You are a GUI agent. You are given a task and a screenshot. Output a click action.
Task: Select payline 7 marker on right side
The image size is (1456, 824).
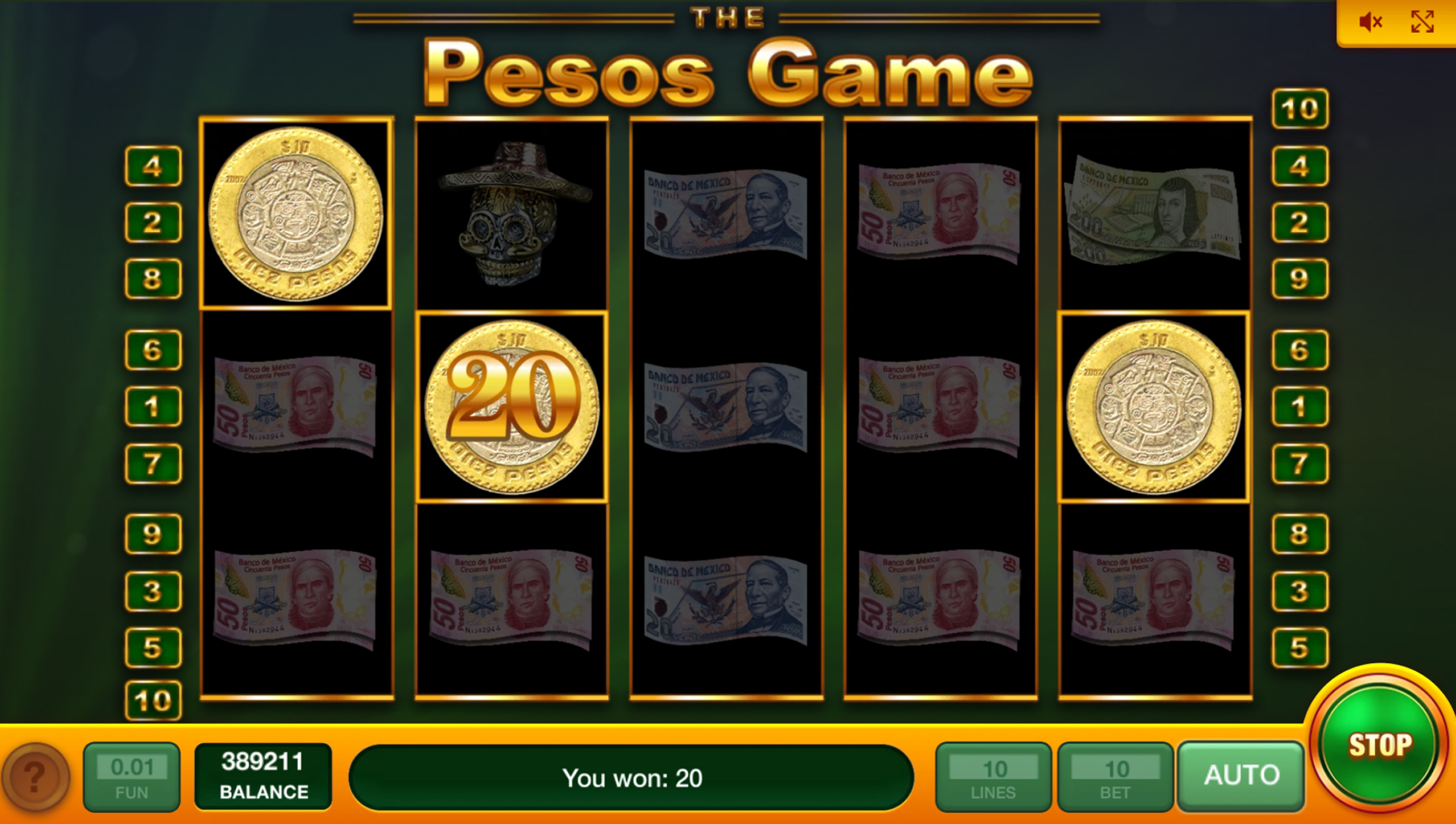tap(1299, 464)
